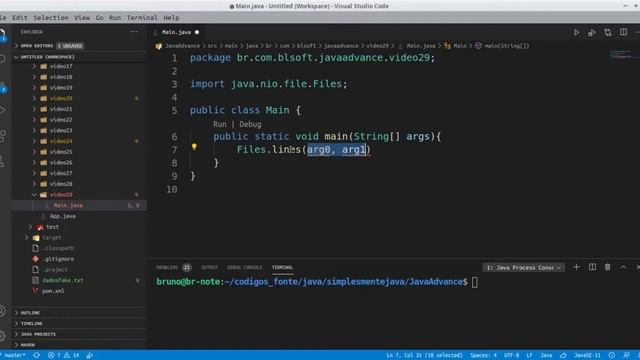Expand the test folder
640x360 pixels.
[30, 227]
